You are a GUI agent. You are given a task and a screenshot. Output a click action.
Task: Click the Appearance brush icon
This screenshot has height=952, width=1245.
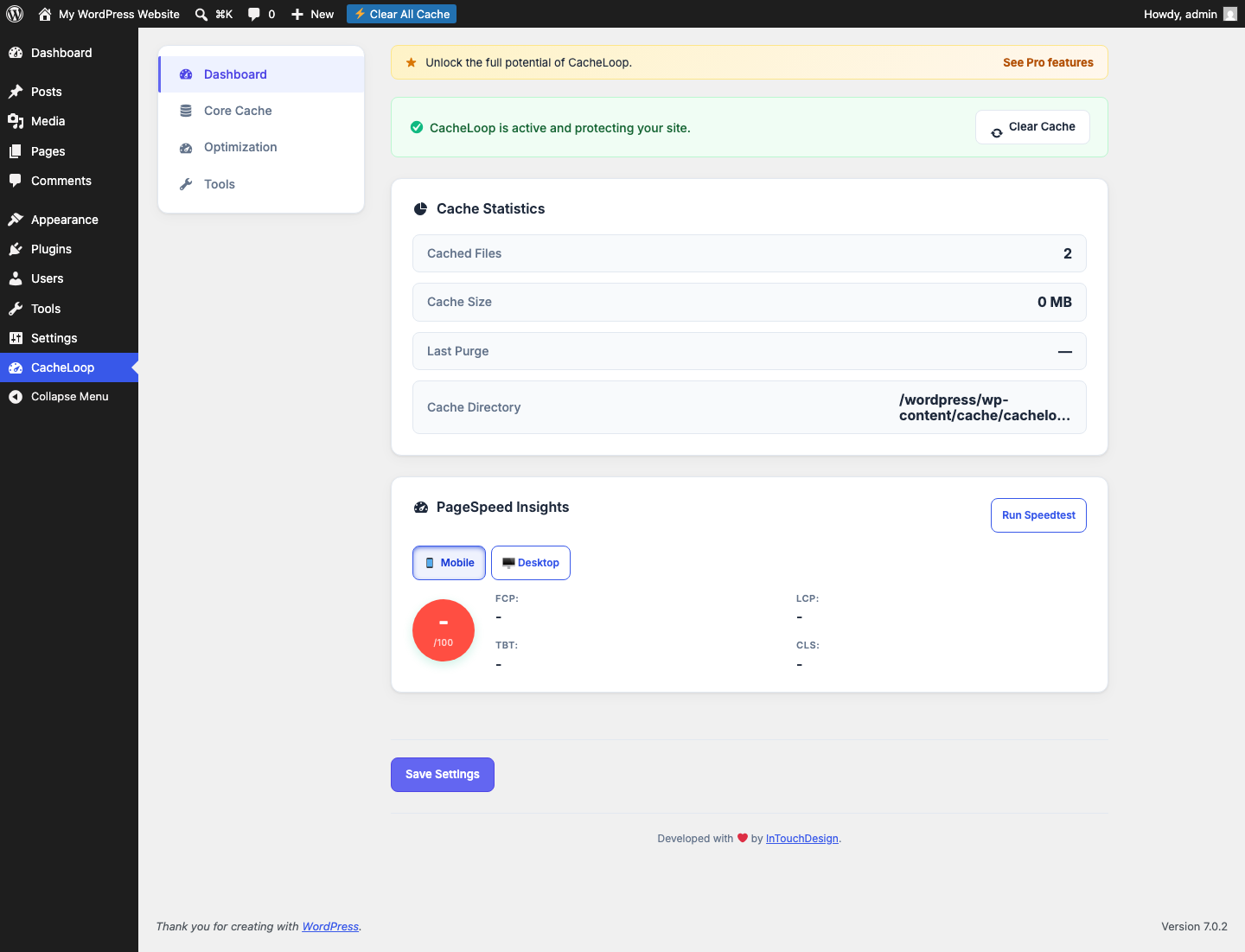tap(16, 220)
